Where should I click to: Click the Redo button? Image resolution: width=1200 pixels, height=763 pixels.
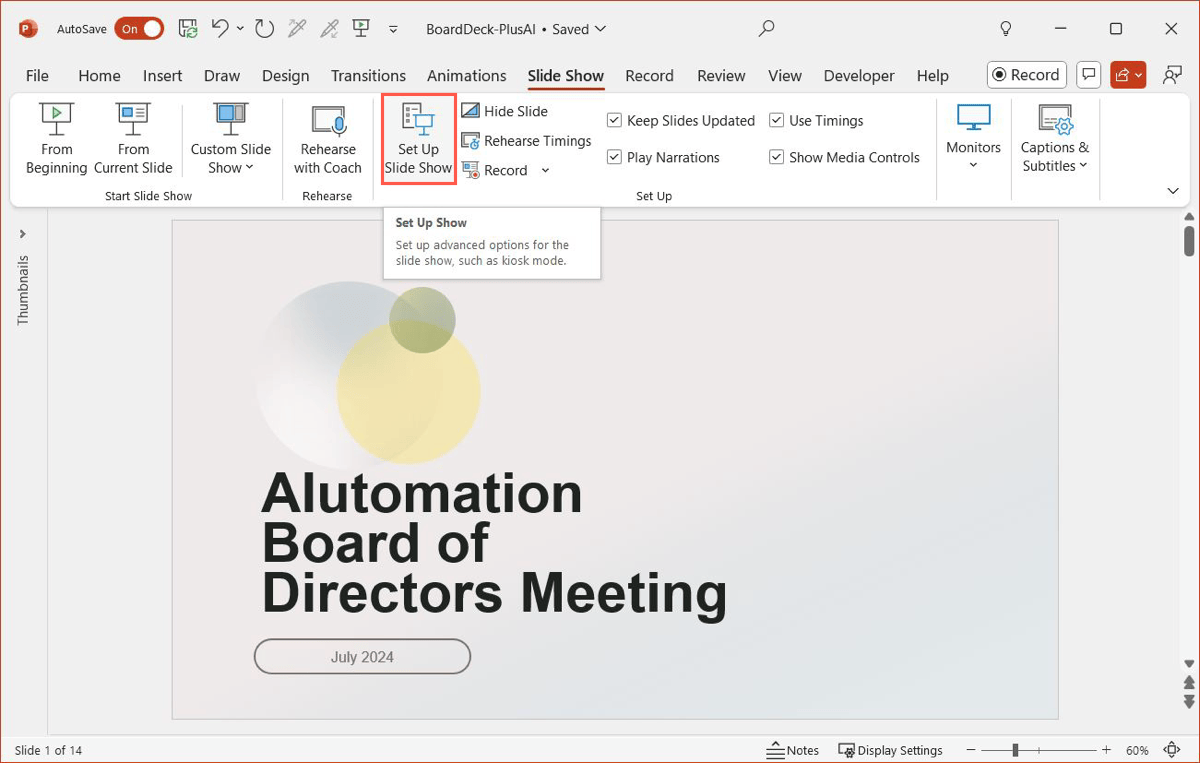(264, 29)
